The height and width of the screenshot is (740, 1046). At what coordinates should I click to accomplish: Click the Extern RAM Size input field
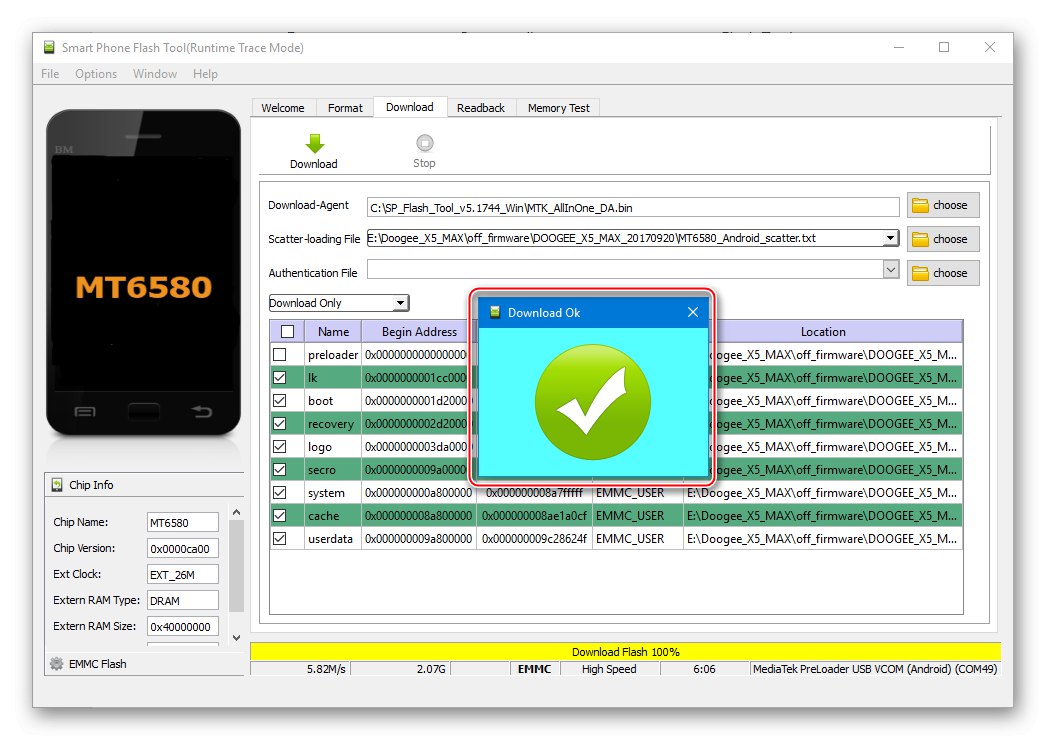click(x=183, y=626)
